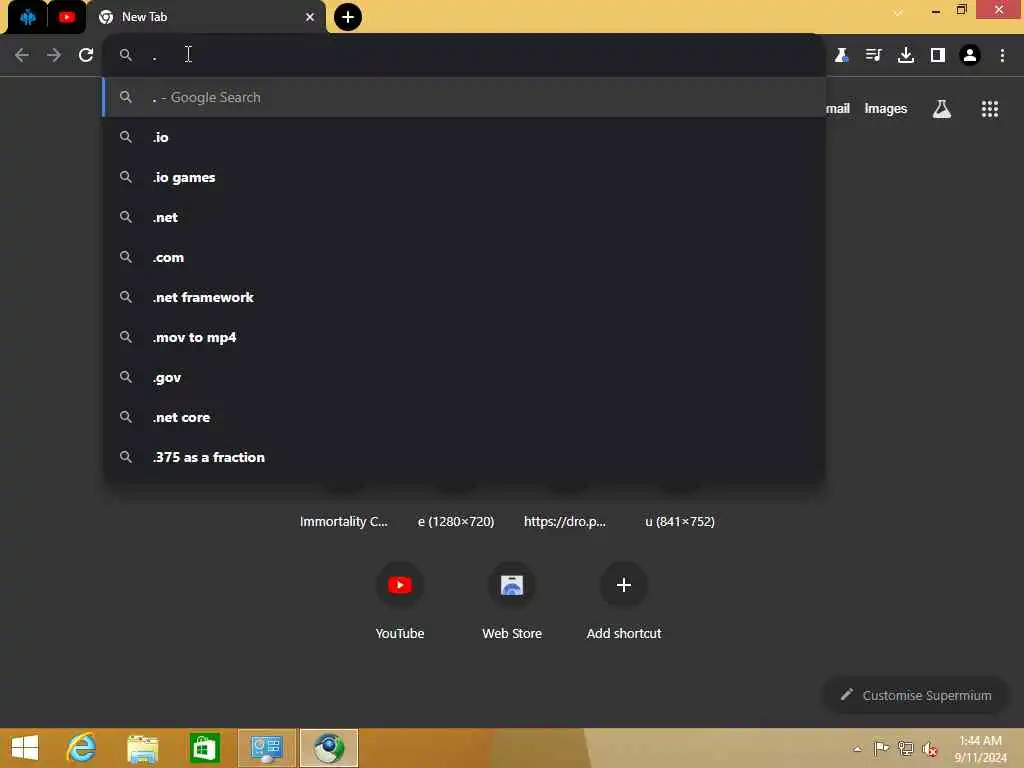Open the network tray icon
This screenshot has width=1024, height=768.
905,748
